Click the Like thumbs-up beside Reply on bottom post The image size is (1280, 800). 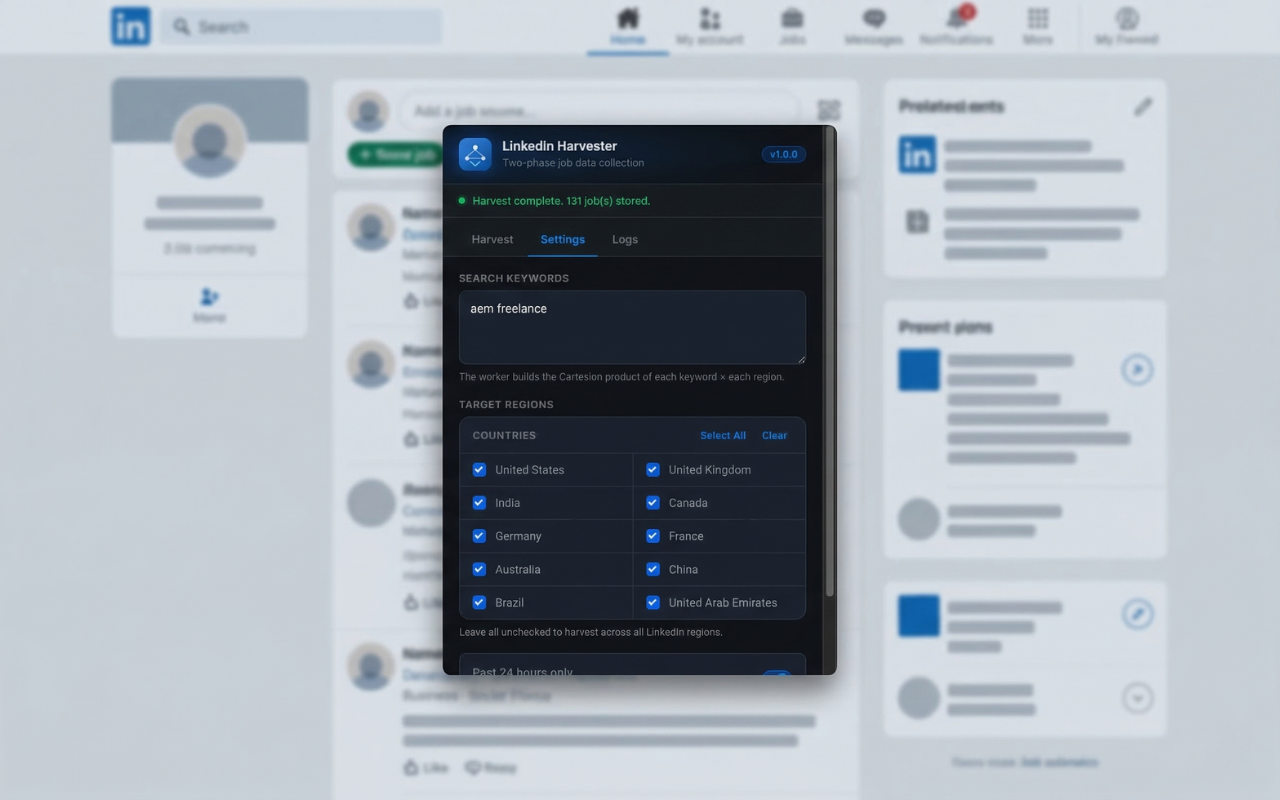tap(411, 767)
